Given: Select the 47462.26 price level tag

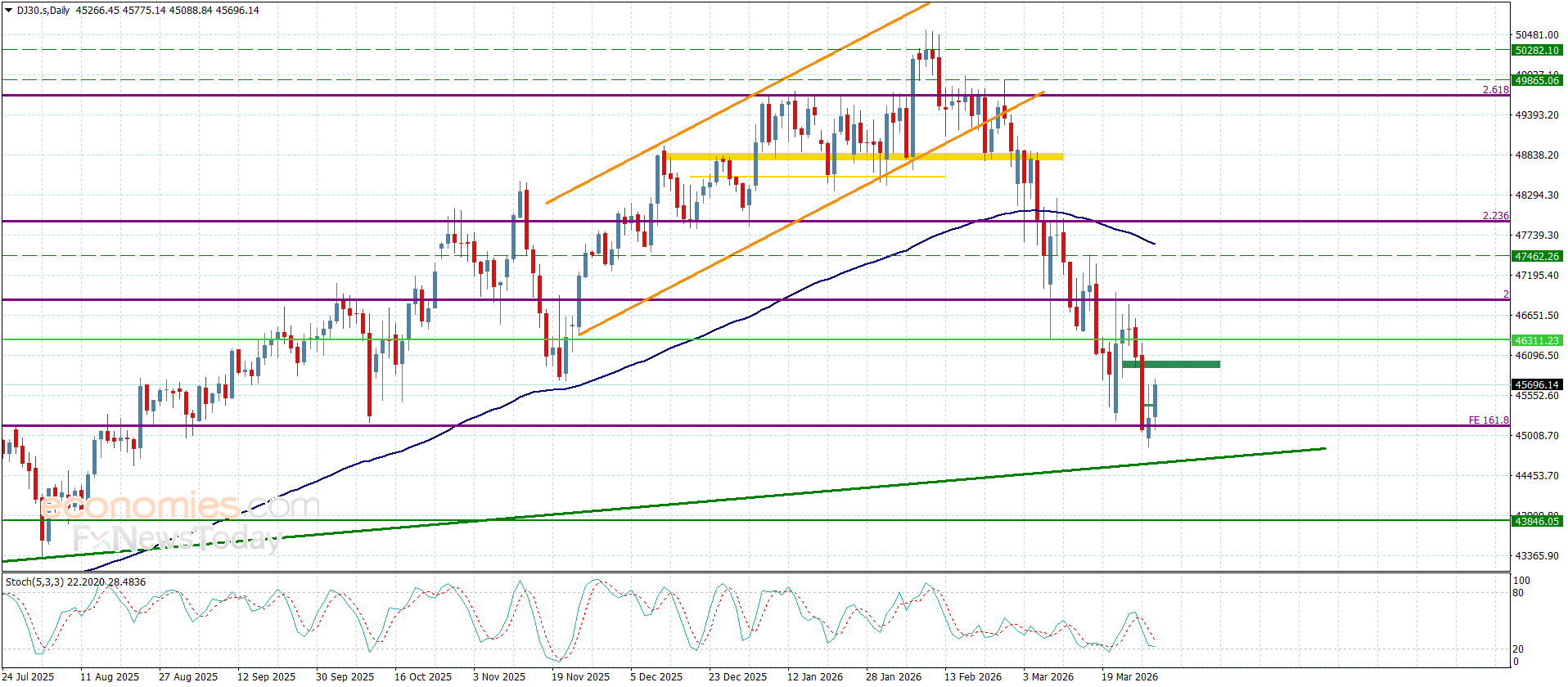Looking at the screenshot, I should click(1537, 256).
